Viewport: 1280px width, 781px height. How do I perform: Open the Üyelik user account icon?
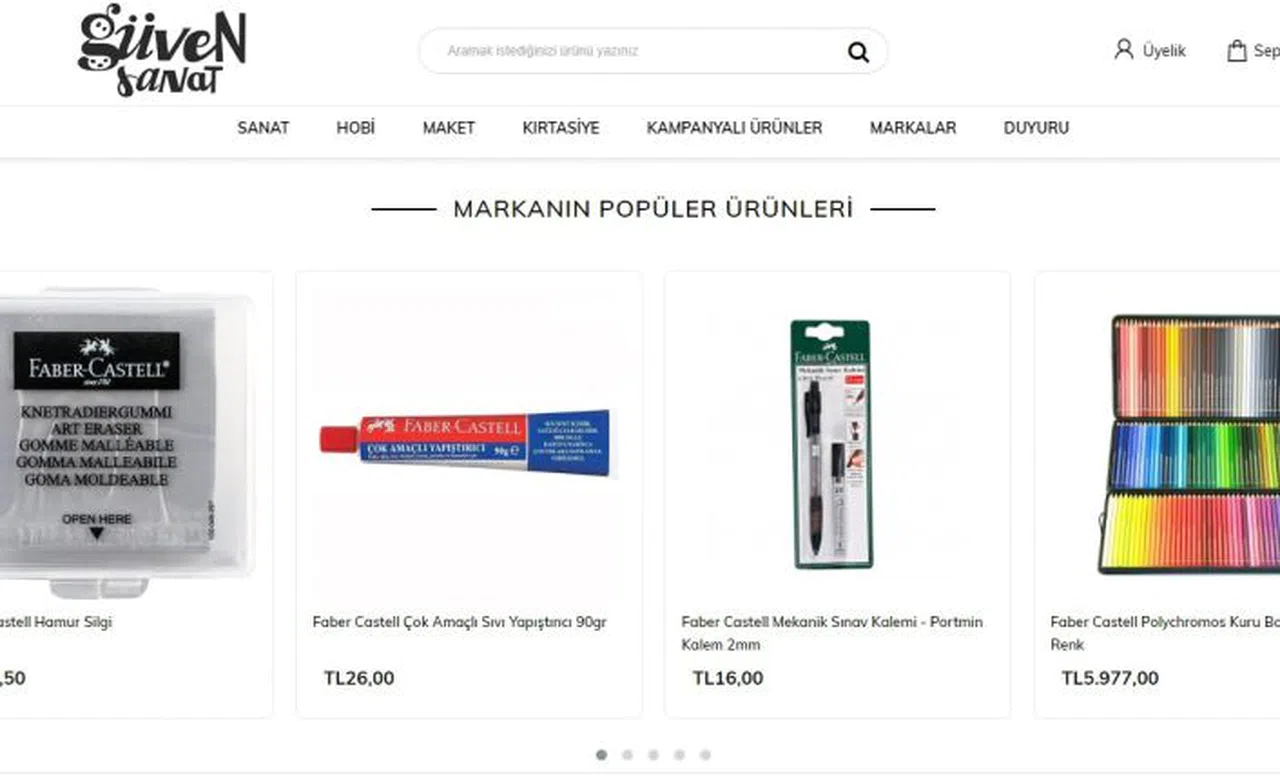1124,49
